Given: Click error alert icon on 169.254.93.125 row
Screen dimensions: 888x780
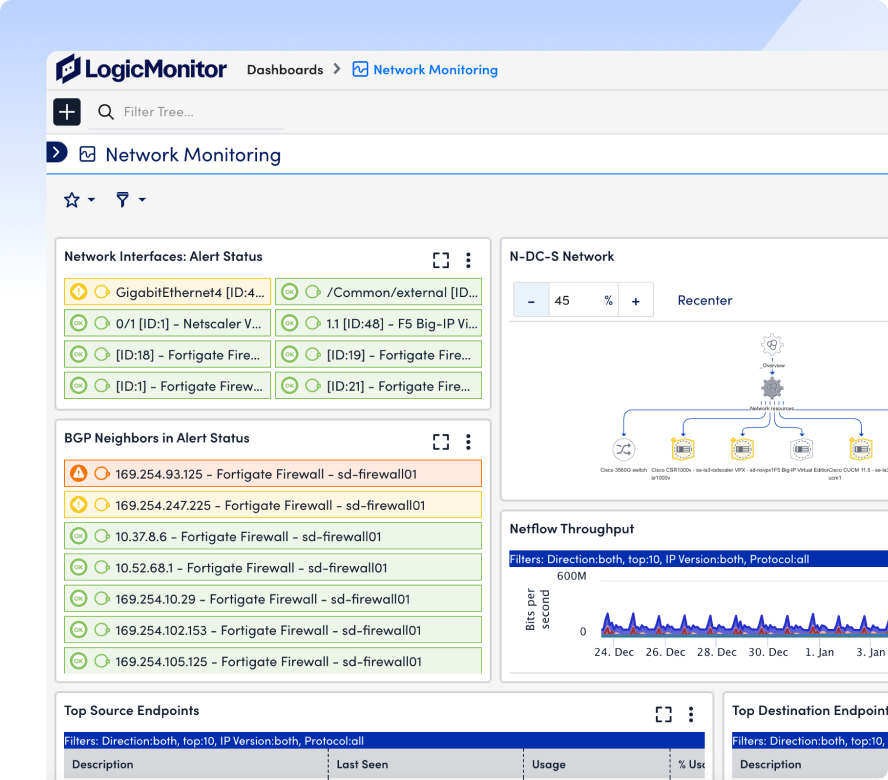Looking at the screenshot, I should click(79, 473).
